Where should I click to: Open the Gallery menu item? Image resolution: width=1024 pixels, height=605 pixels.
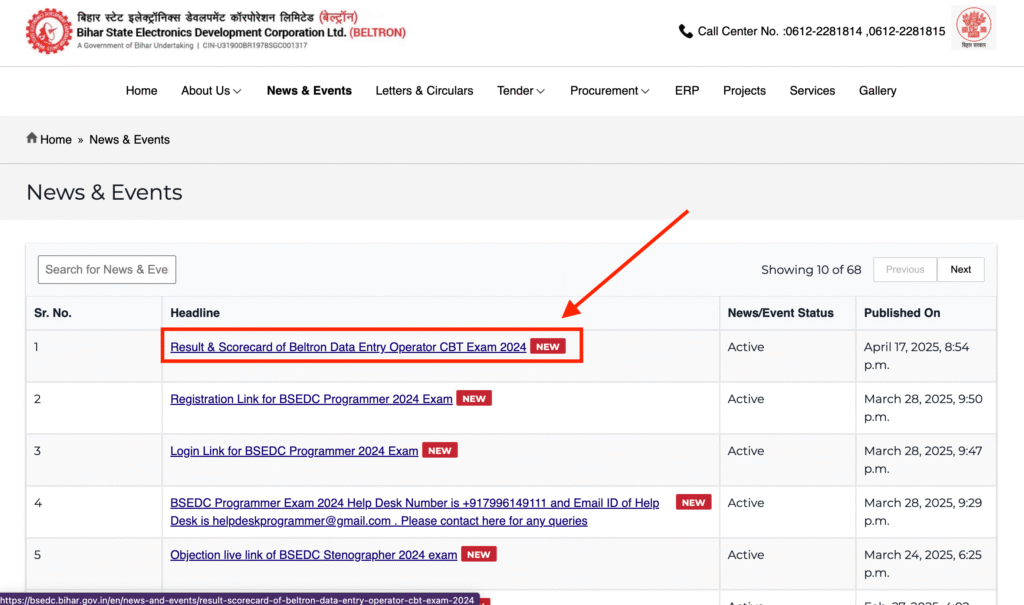coord(877,91)
